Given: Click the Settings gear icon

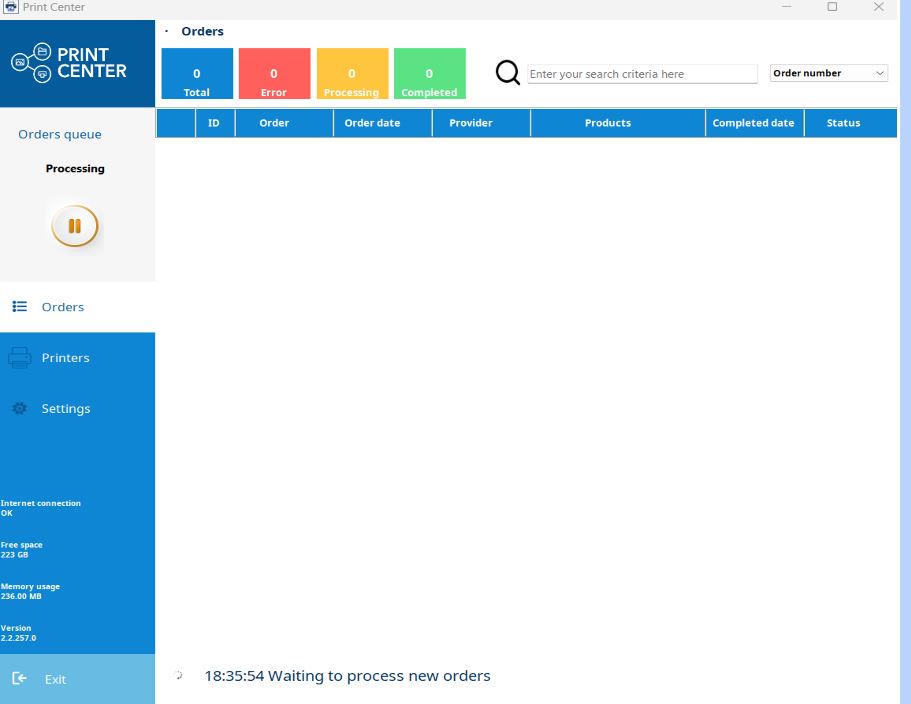Looking at the screenshot, I should click(19, 409).
